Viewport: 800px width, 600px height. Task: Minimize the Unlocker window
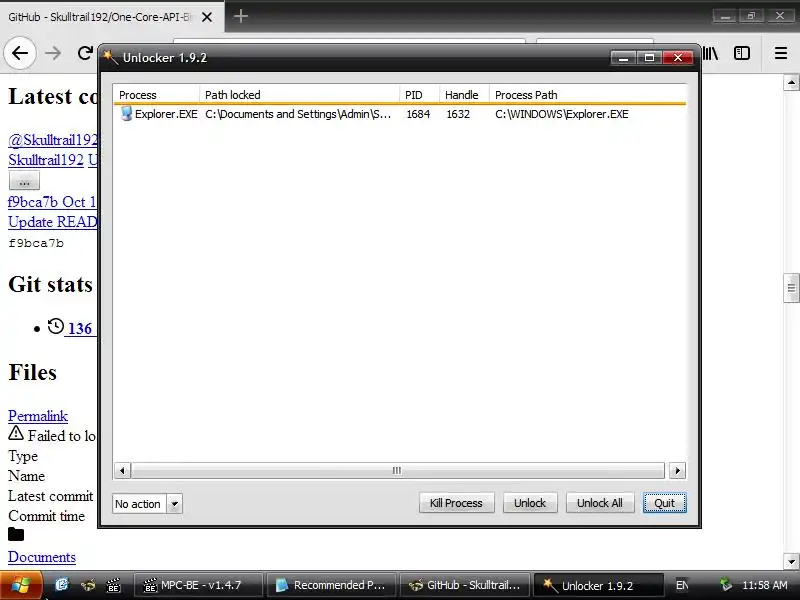click(623, 58)
